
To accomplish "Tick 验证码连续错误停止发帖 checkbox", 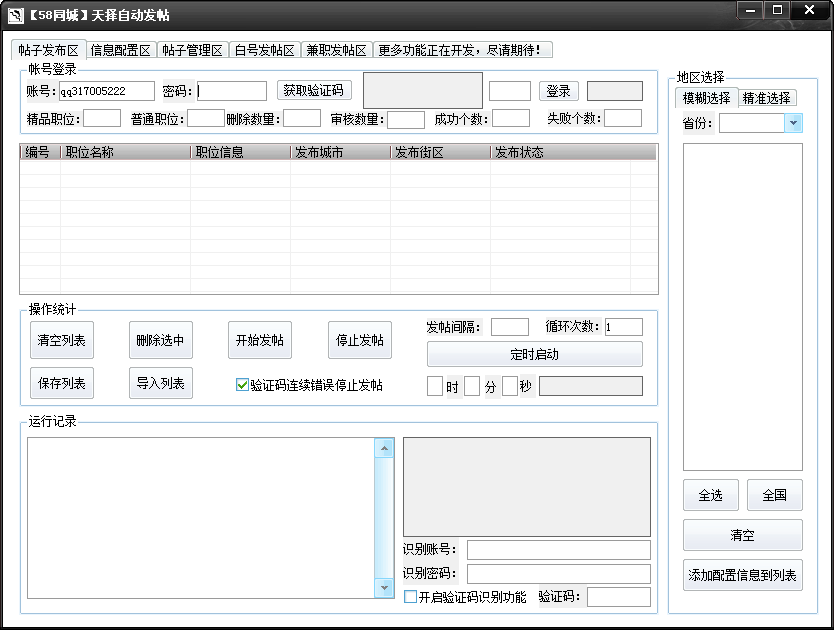I will [x=242, y=385].
